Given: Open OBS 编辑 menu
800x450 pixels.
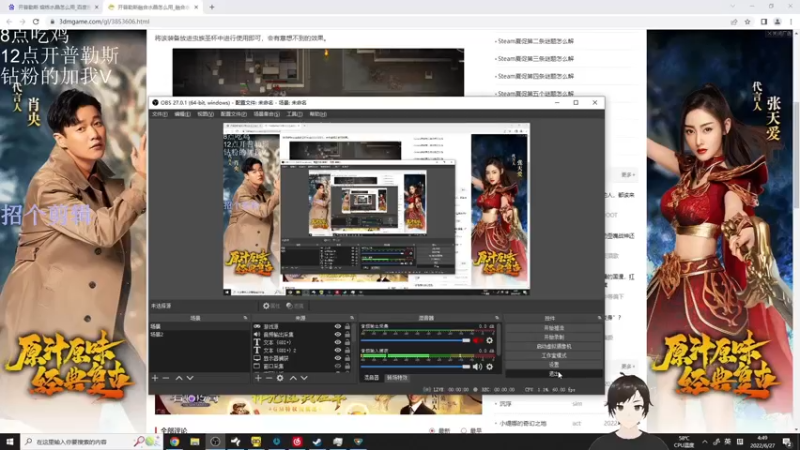Looking at the screenshot, I should 182,114.
